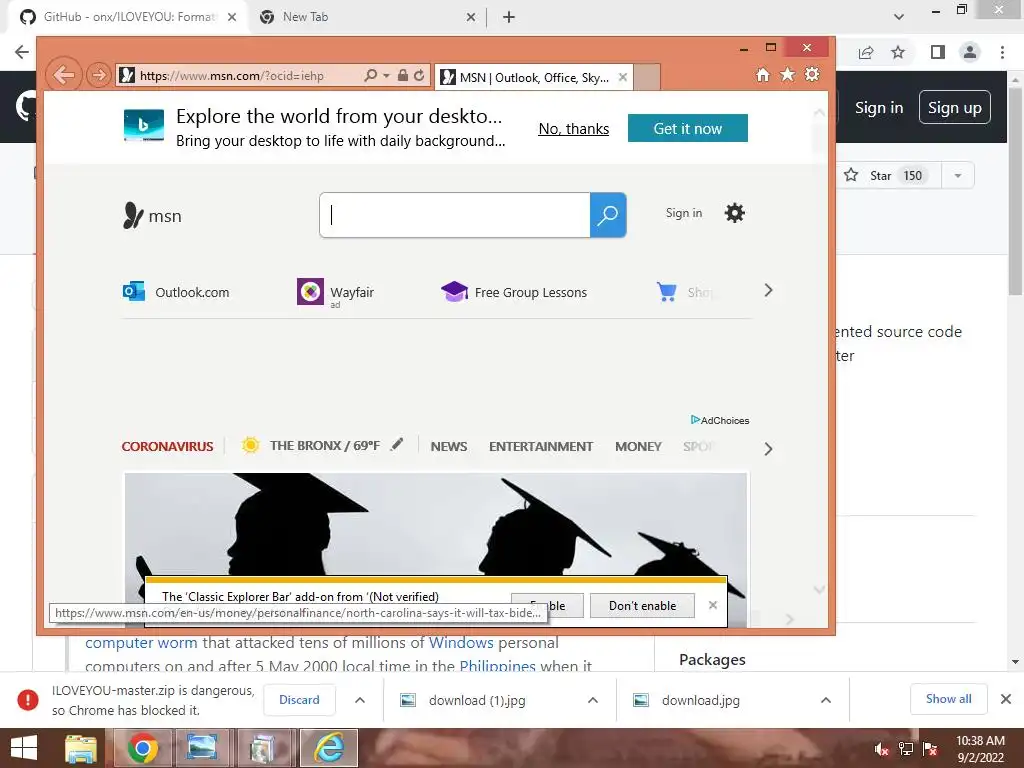Click the msn butterfly logo
Image resolution: width=1024 pixels, height=768 pixels.
click(x=152, y=216)
